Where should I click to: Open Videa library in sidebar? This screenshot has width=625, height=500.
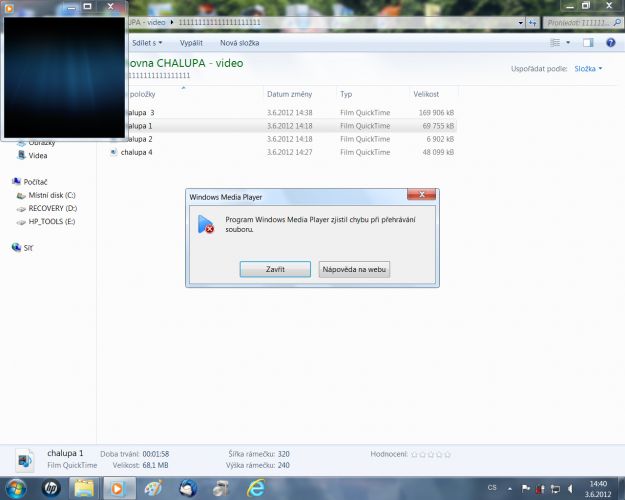pyautogui.click(x=37, y=156)
